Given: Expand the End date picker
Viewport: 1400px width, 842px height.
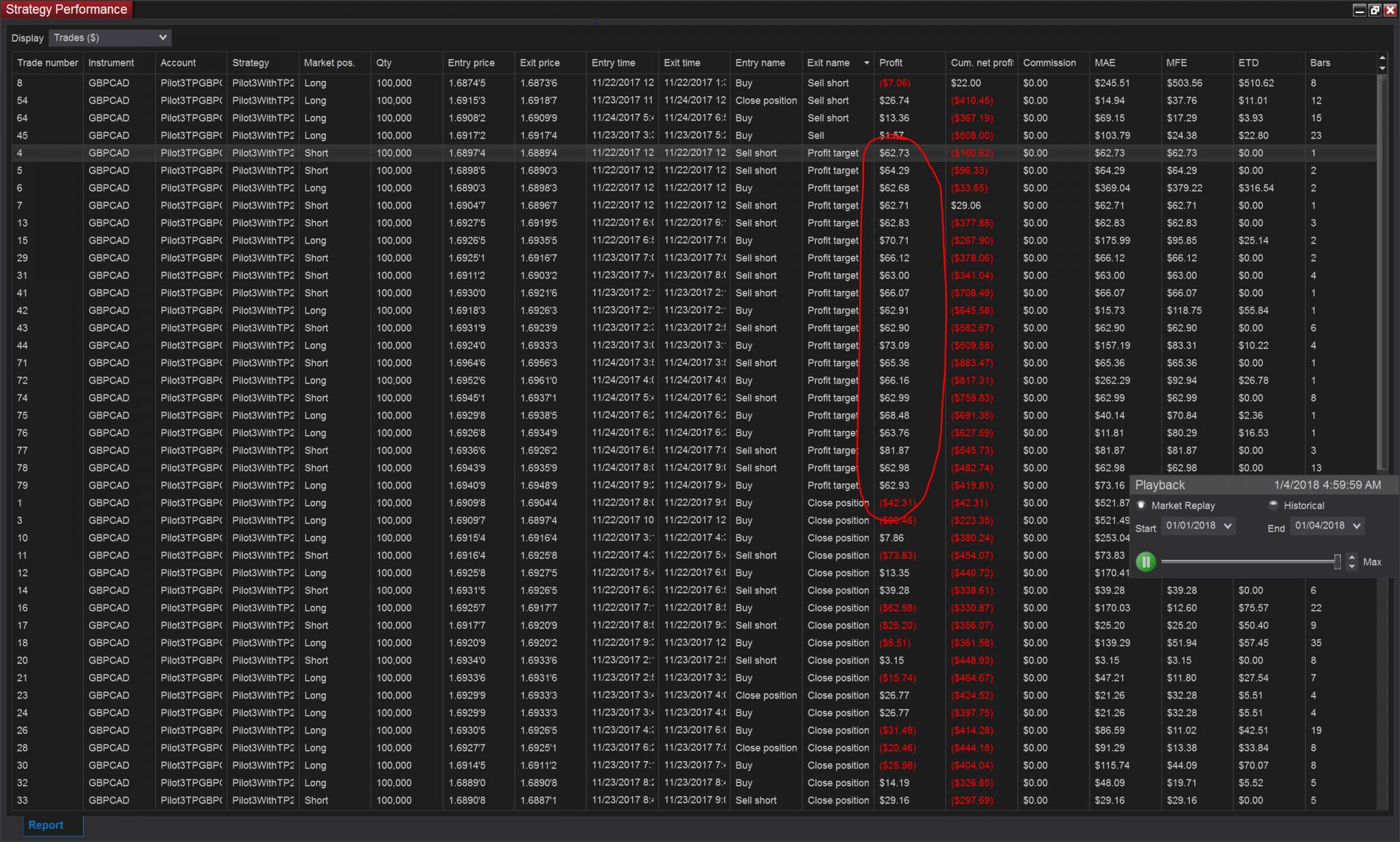Looking at the screenshot, I should (1356, 526).
